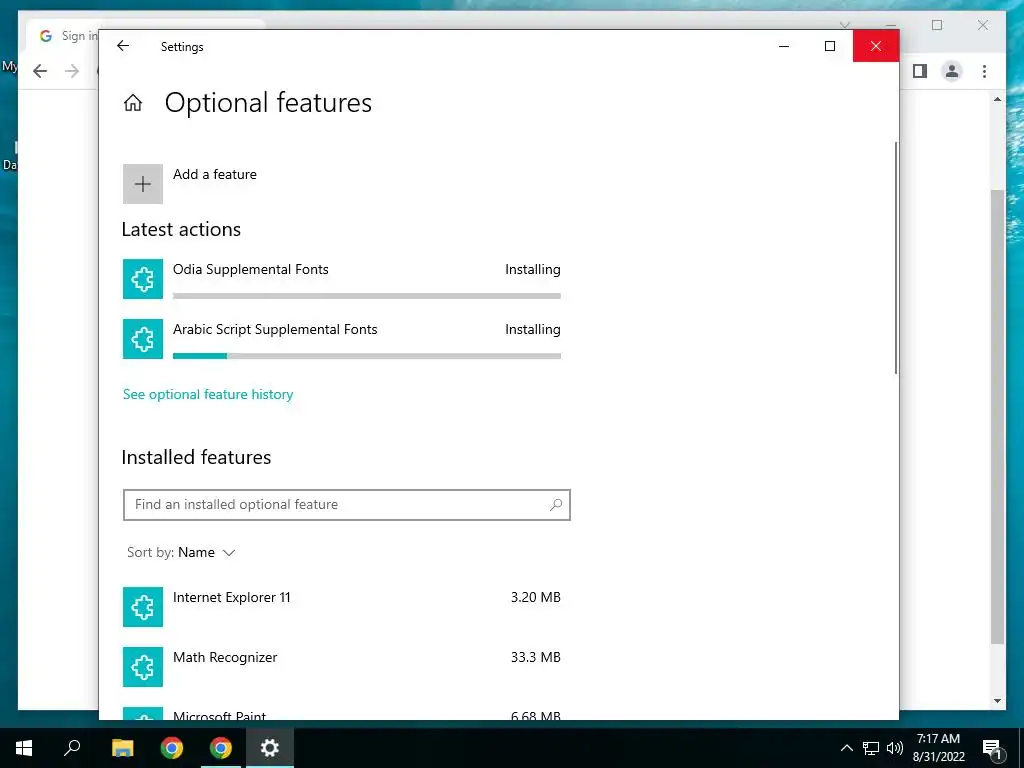Image resolution: width=1024 pixels, height=768 pixels.
Task: Click the 3.20 MB size of Internet Explorer
Action: [536, 597]
